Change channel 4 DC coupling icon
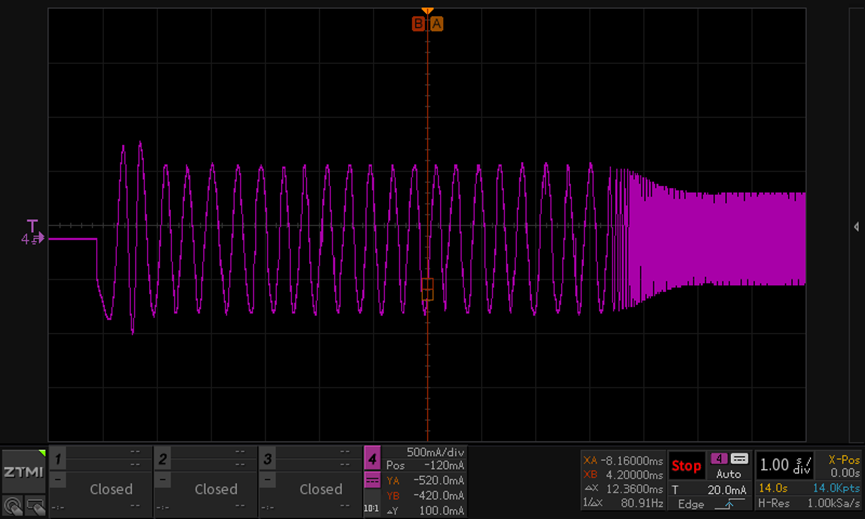This screenshot has width=865, height=519. tap(372, 480)
